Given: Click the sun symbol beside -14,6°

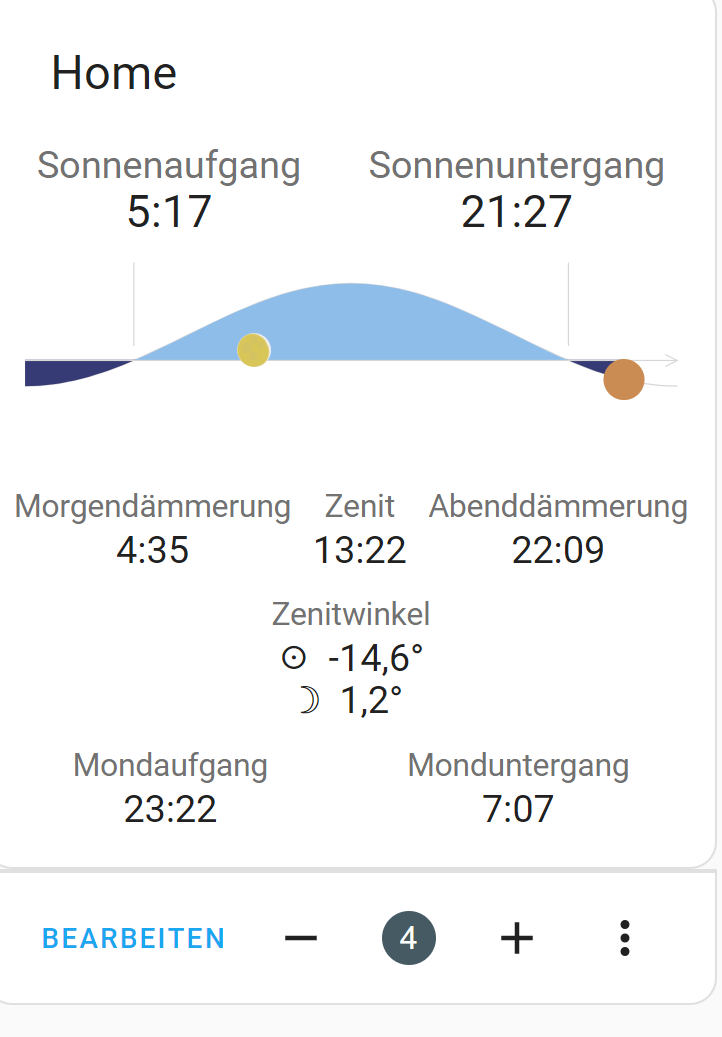Looking at the screenshot, I should point(294,657).
